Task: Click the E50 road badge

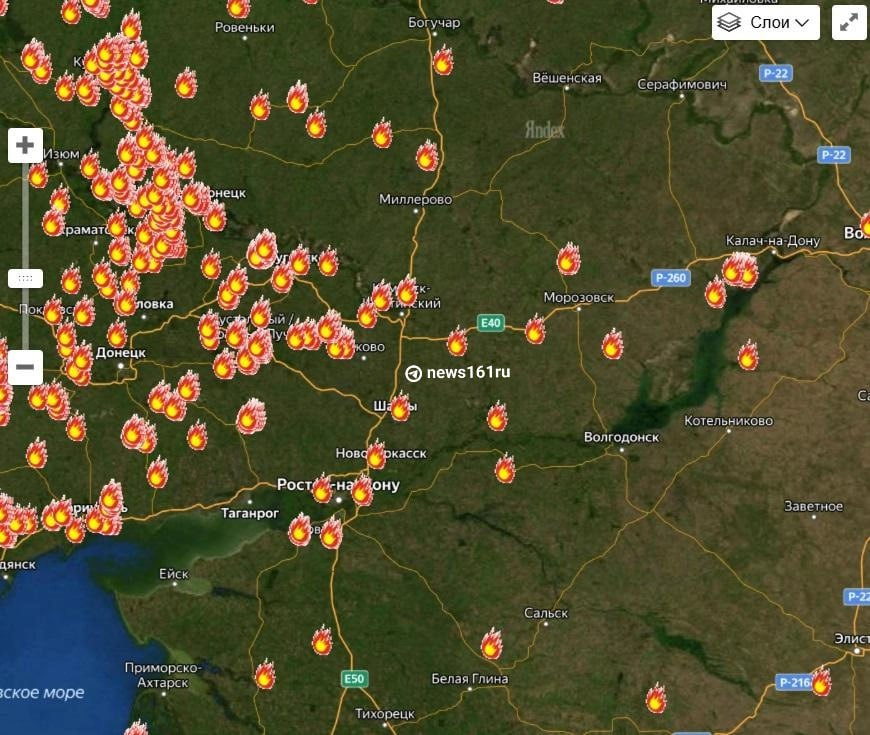Action: pos(353,679)
